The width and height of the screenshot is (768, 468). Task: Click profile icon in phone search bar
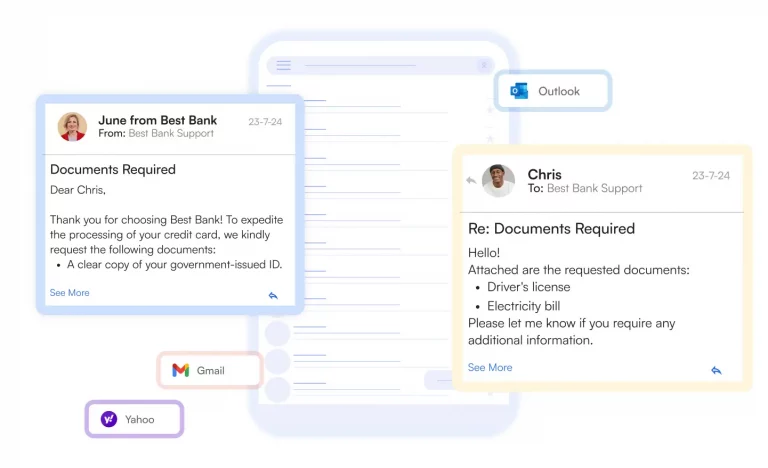click(483, 65)
